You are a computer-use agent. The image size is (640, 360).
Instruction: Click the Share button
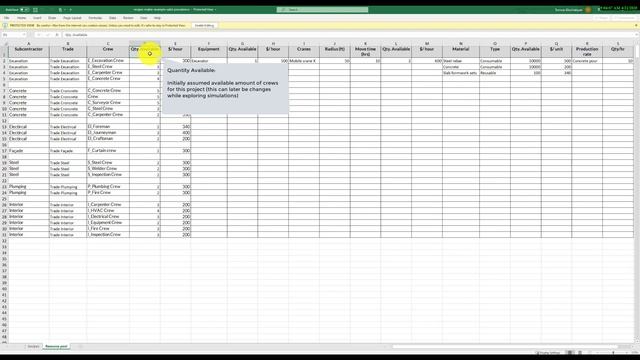(x=602, y=18)
